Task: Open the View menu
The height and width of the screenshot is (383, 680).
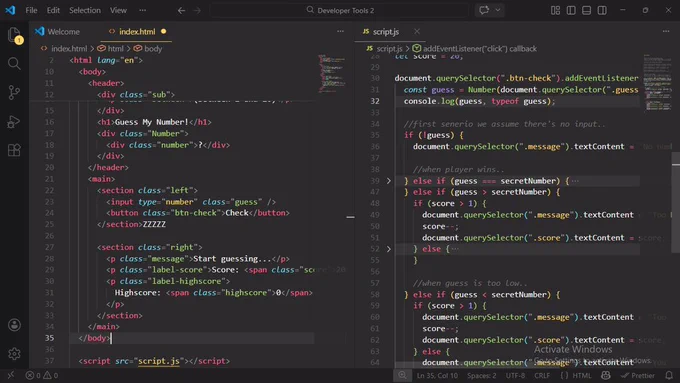Action: click(x=118, y=10)
